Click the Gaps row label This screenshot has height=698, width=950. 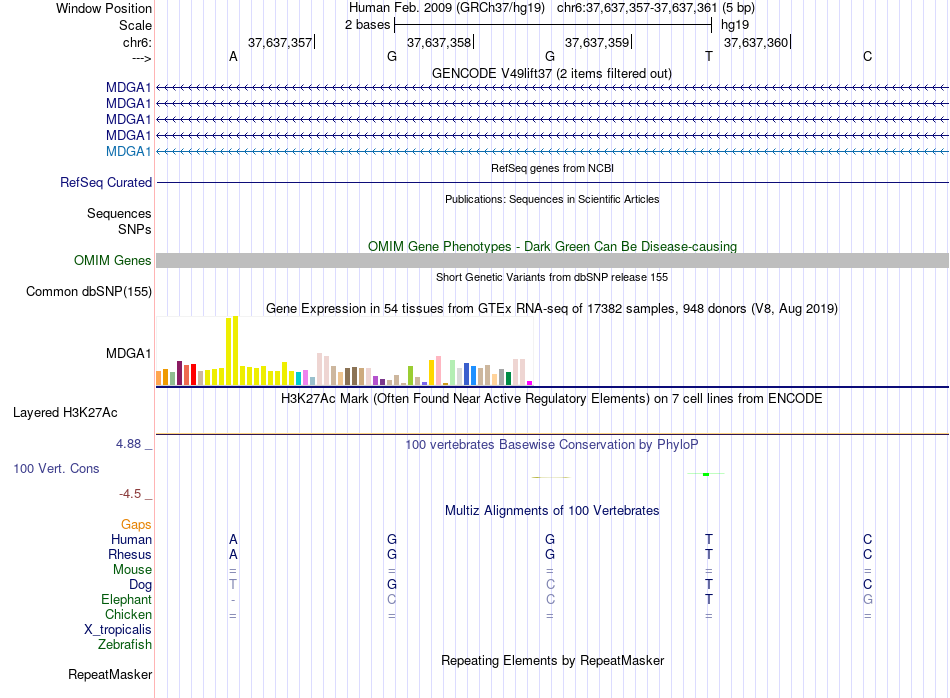[136, 525]
